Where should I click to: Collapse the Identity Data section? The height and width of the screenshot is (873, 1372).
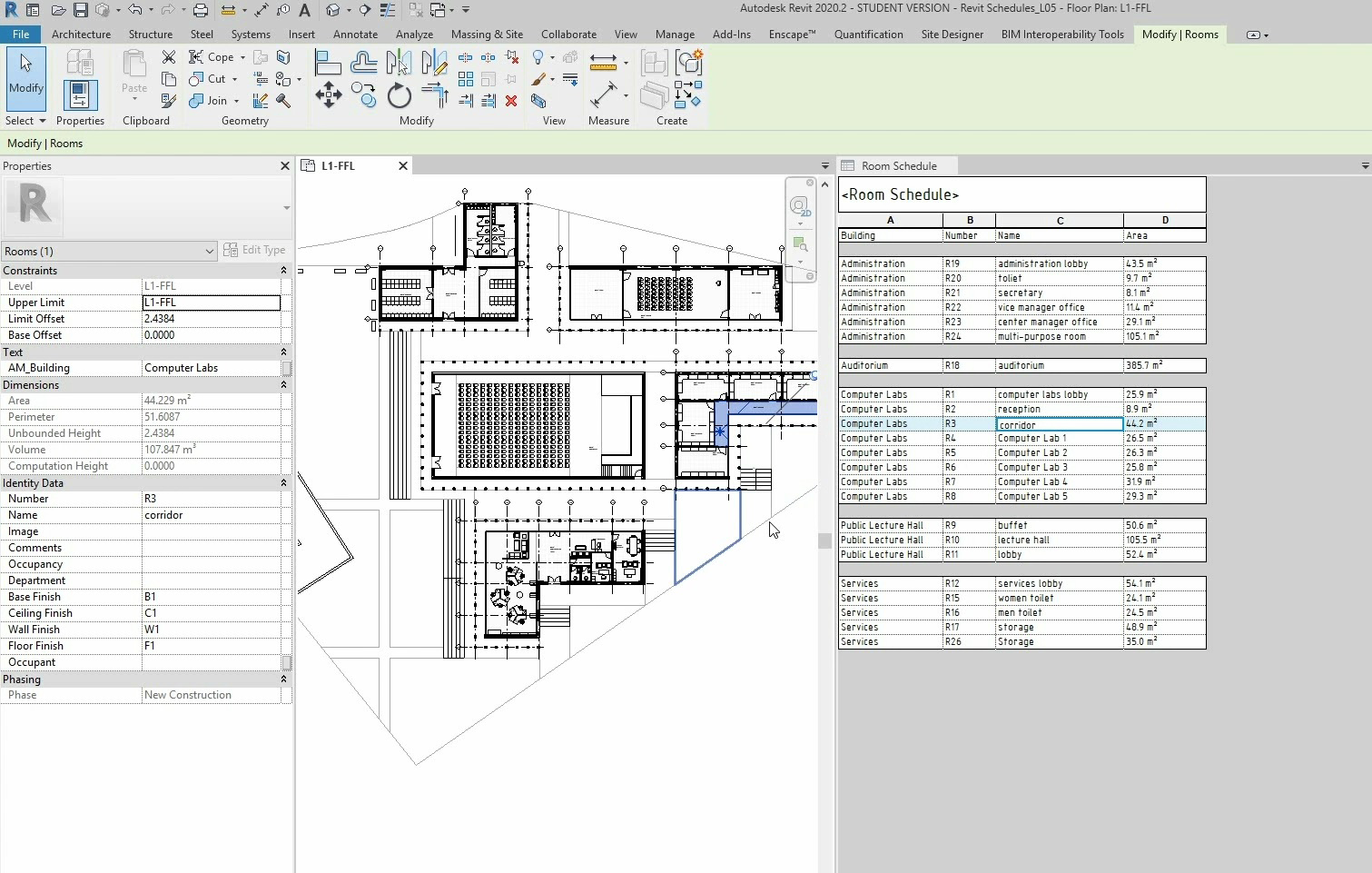coord(283,483)
